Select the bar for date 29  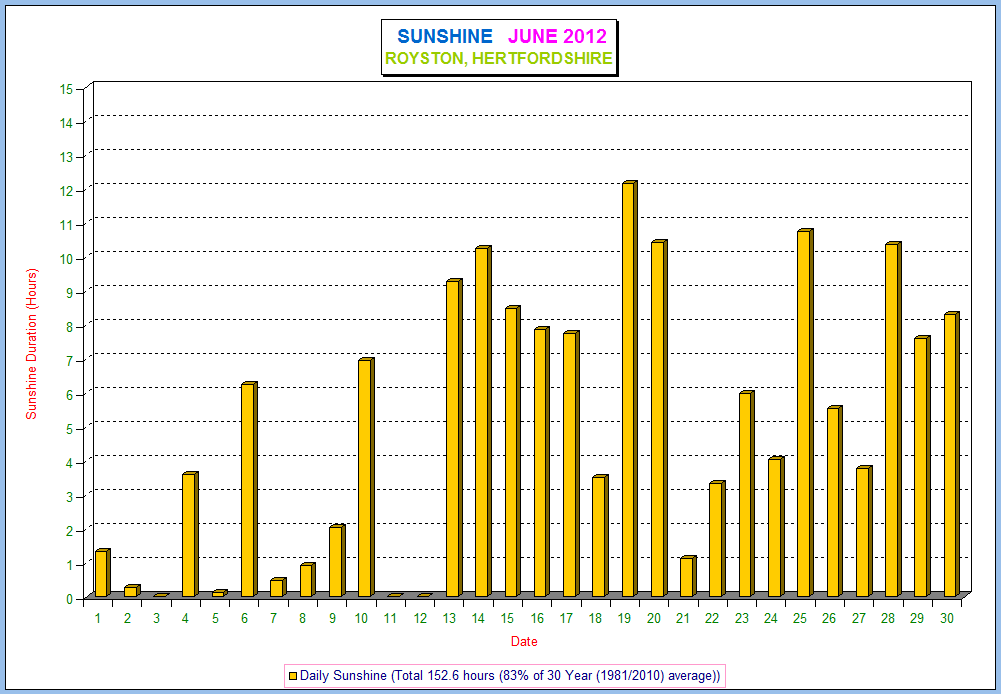(x=922, y=467)
